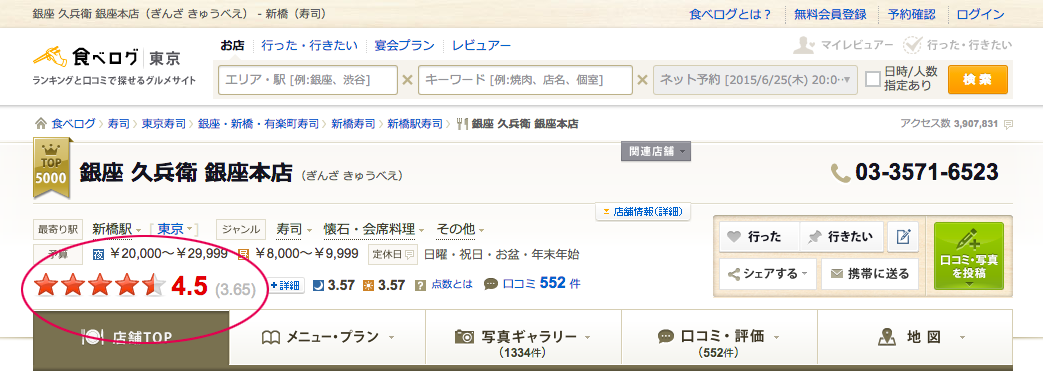This screenshot has height=380, width=1043.
Task: Click in the エリア・駅 input field
Action: point(308,80)
